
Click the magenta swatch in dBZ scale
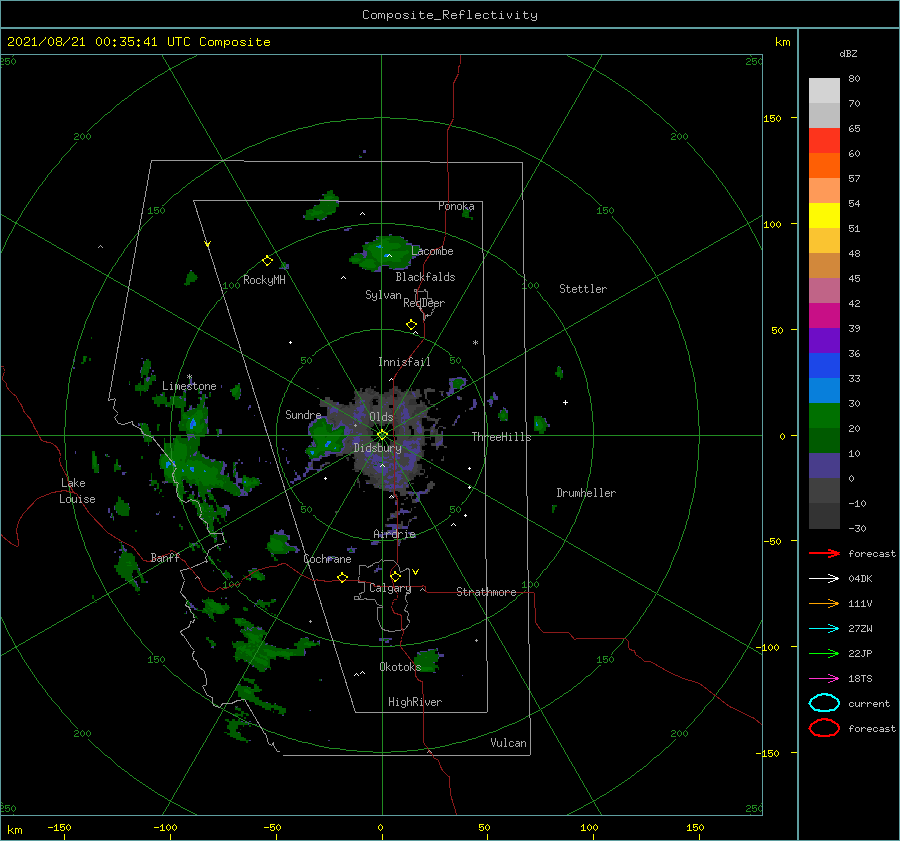click(x=824, y=315)
